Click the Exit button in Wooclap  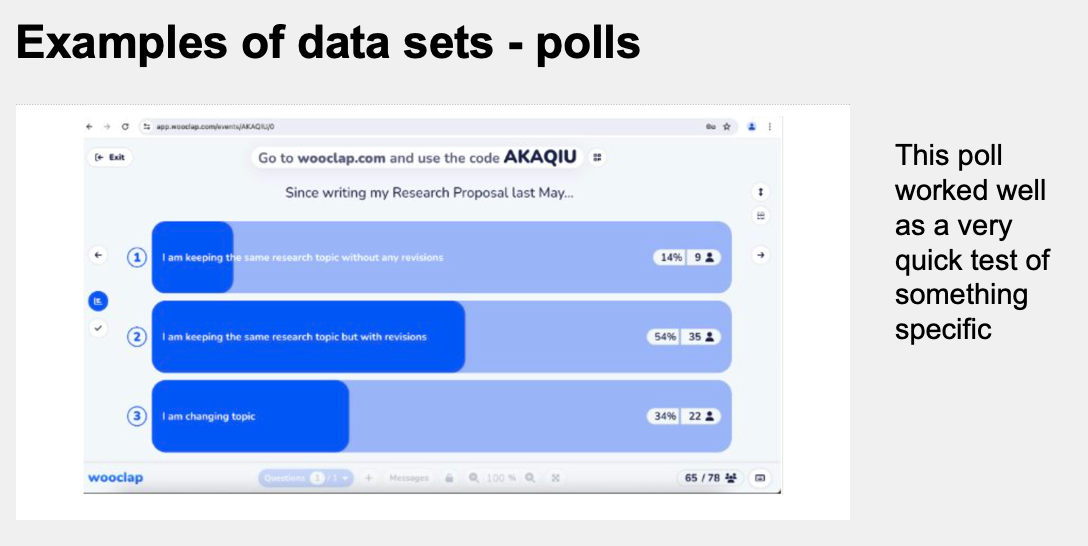pos(111,157)
